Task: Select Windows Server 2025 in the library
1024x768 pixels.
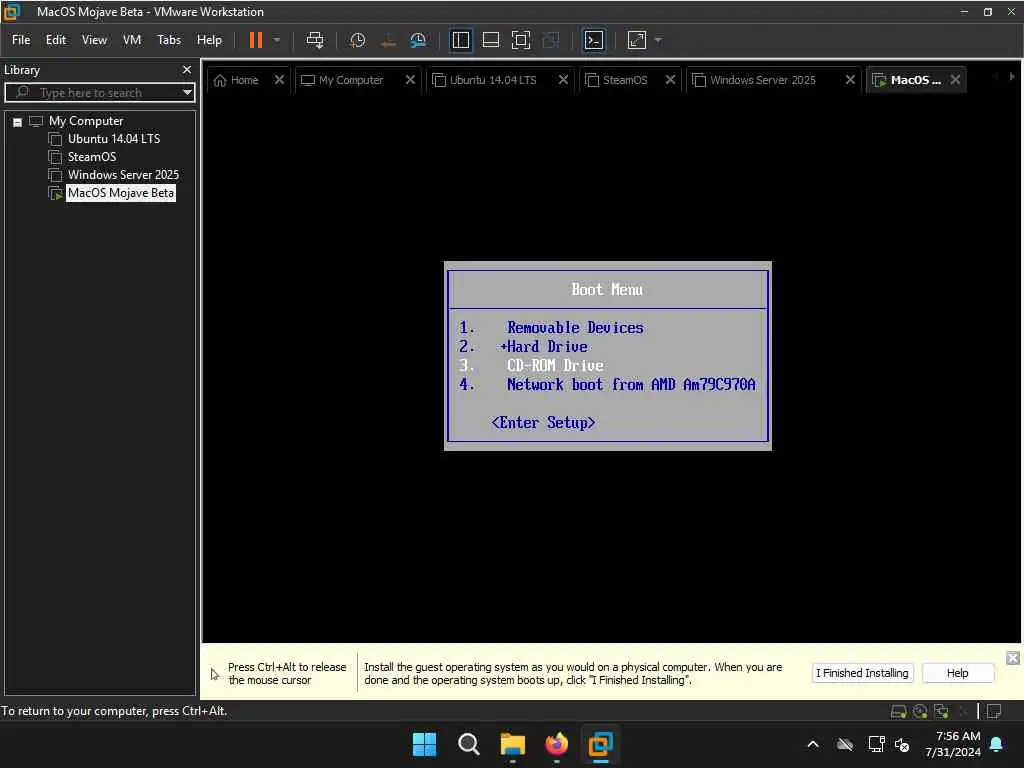Action: point(123,174)
